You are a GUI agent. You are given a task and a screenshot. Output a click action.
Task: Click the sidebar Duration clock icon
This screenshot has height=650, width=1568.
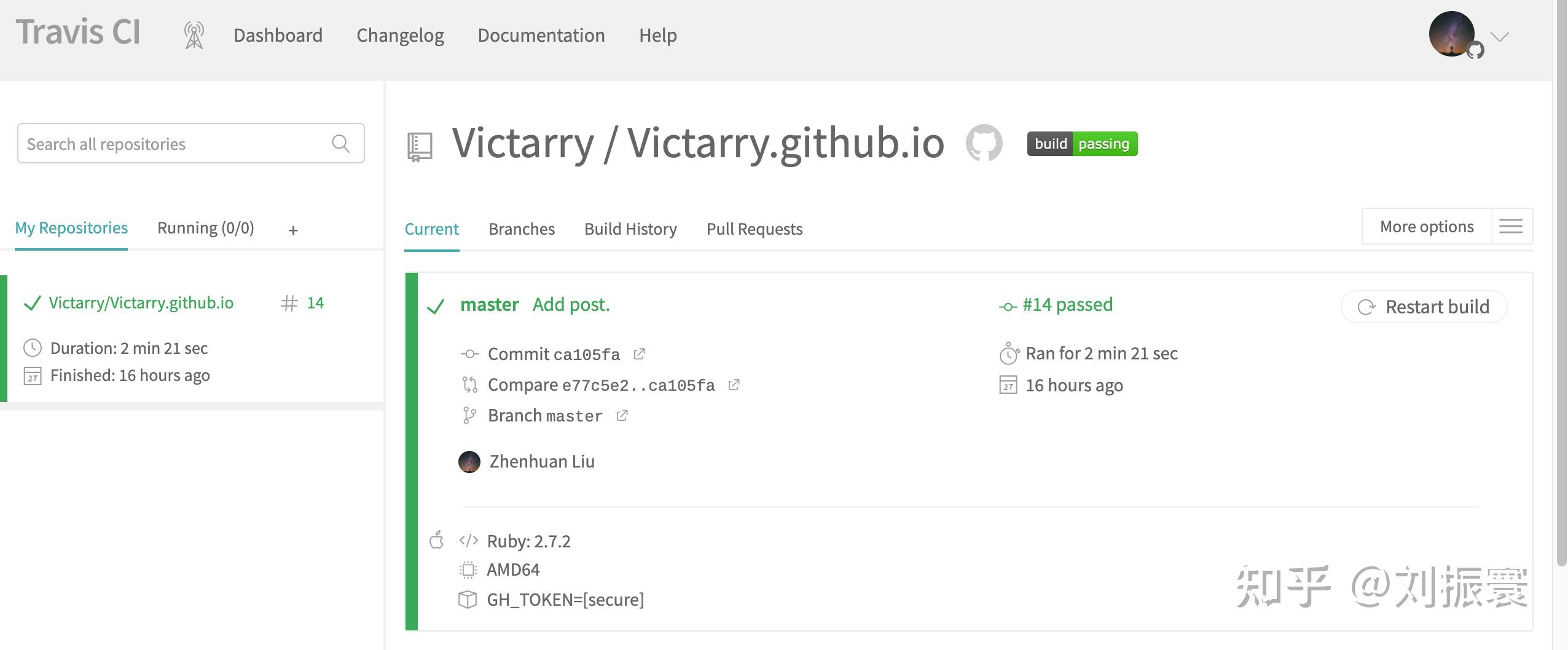32,348
